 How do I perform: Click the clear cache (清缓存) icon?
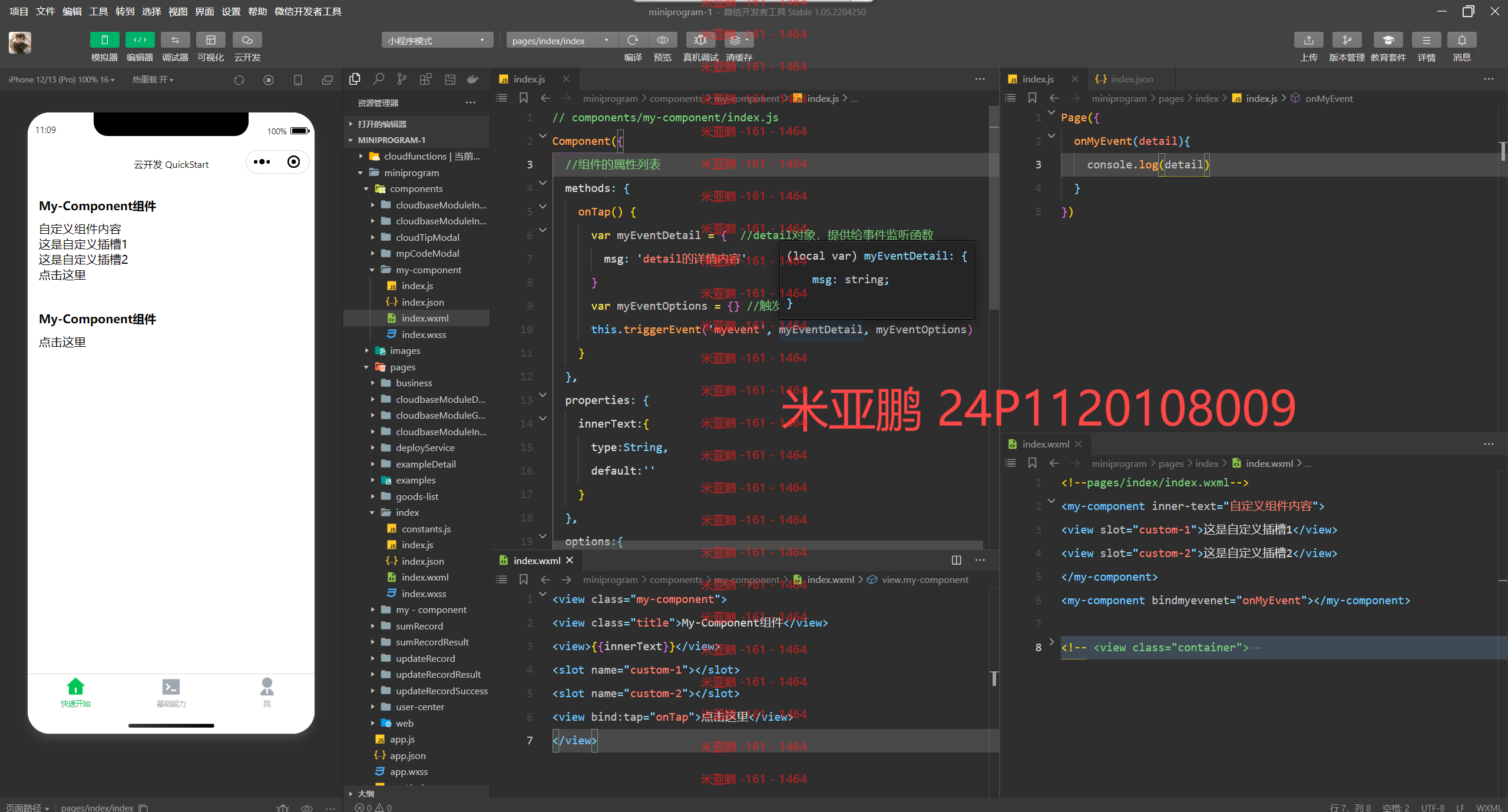pyautogui.click(x=739, y=40)
